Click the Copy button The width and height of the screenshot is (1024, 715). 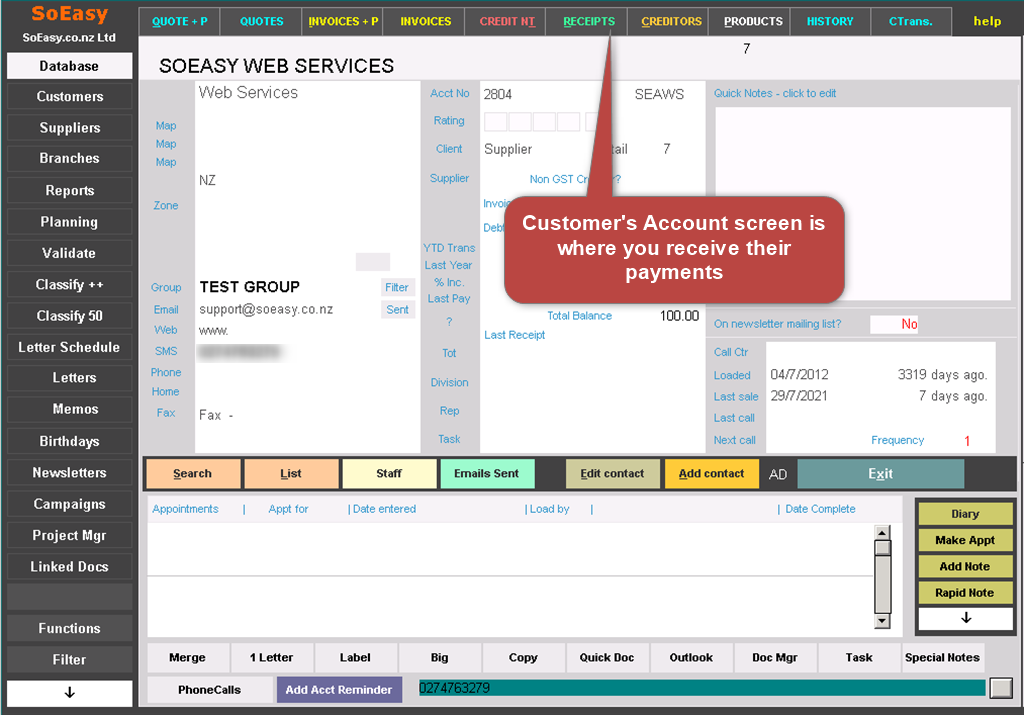click(523, 658)
